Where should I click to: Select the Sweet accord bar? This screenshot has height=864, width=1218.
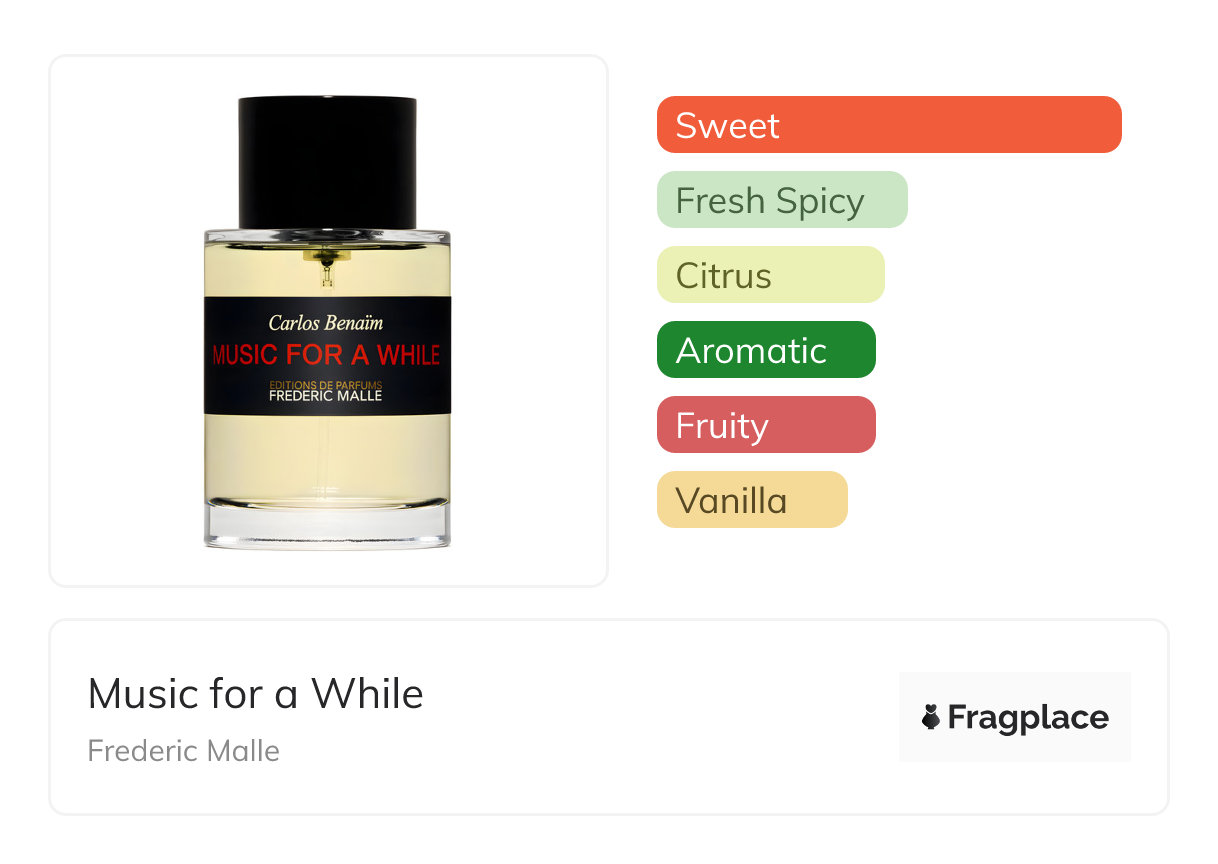click(x=889, y=125)
